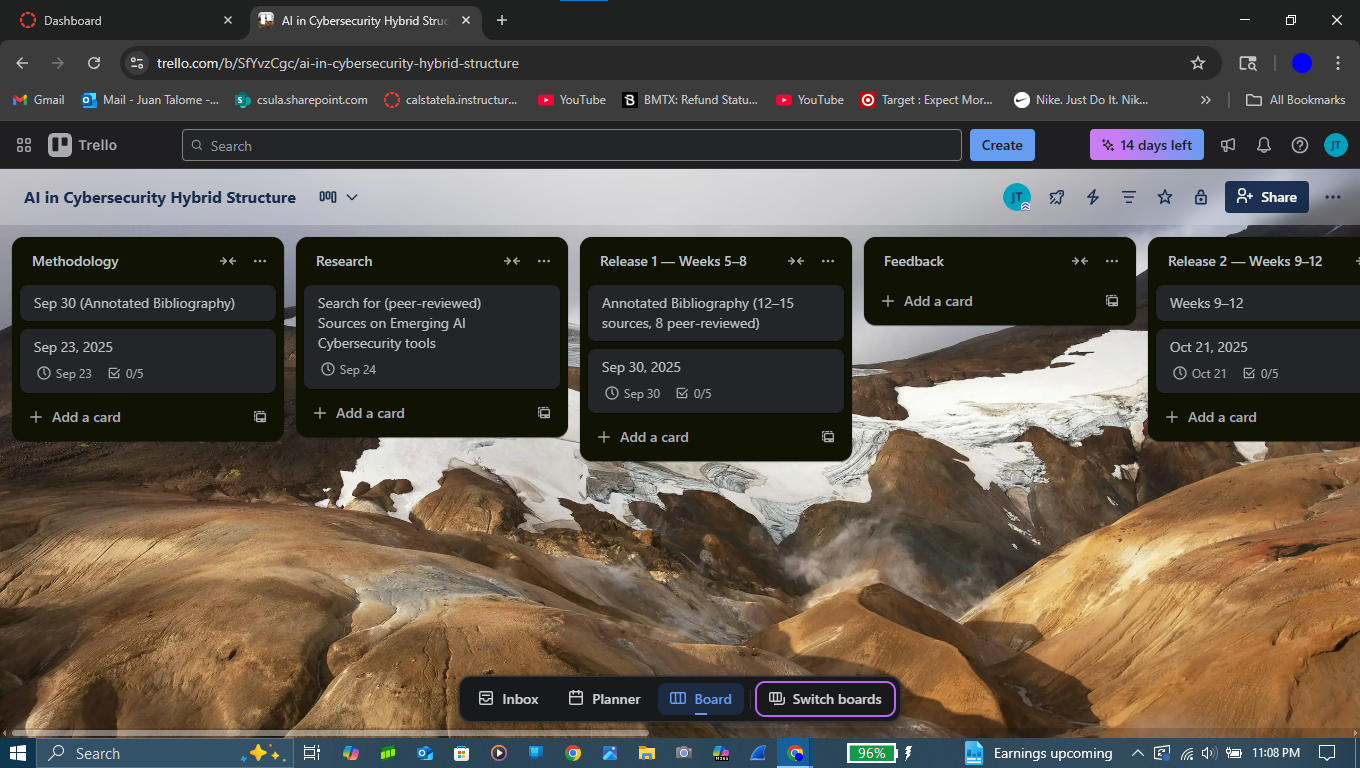Image resolution: width=1360 pixels, height=768 pixels.
Task: Click the rocket Power-Ups icon
Action: (1057, 197)
